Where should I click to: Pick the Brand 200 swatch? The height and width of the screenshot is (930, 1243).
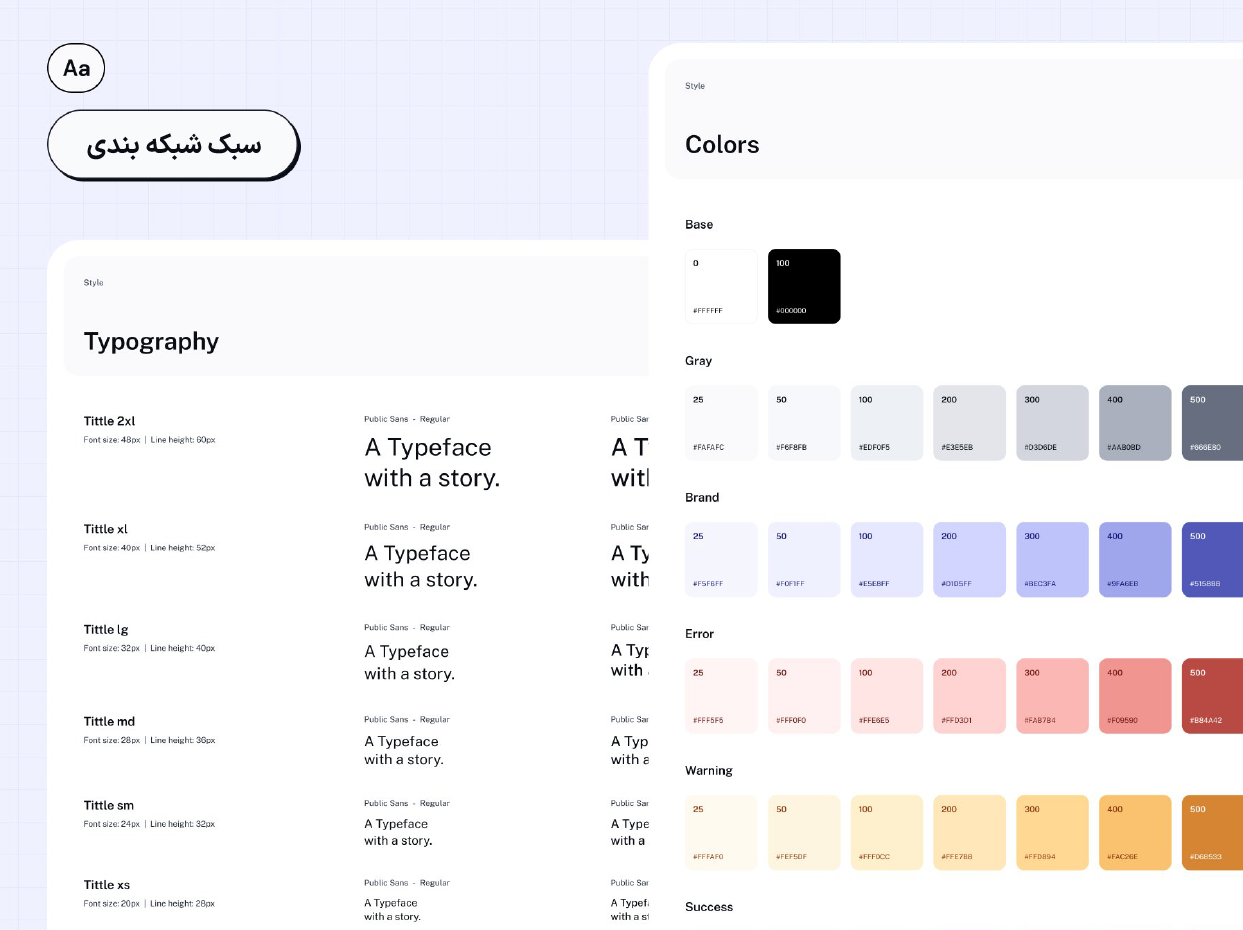pos(969,560)
